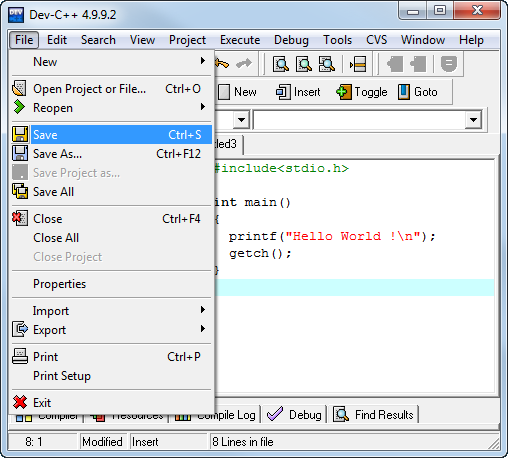Click the Find magnifier toolbar icon
508x458 pixels.
pos(281,64)
